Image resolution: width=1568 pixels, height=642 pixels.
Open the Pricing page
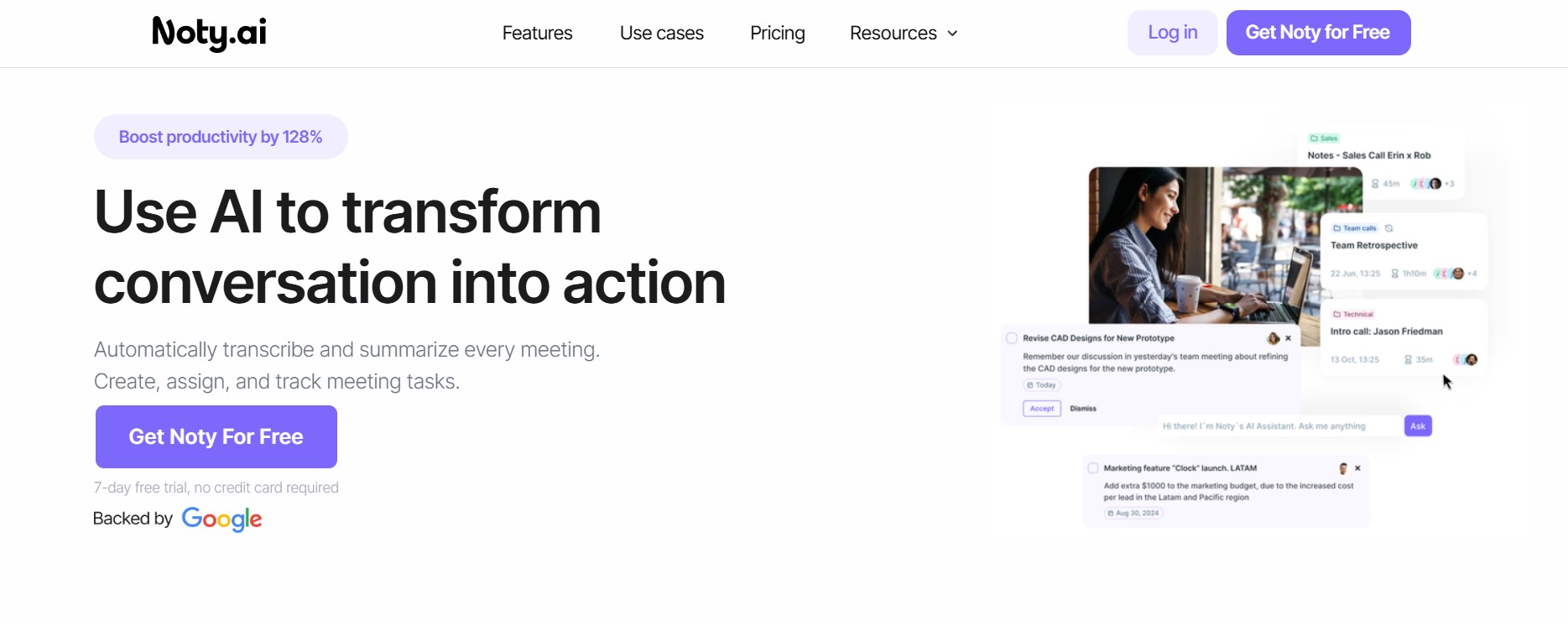[777, 33]
